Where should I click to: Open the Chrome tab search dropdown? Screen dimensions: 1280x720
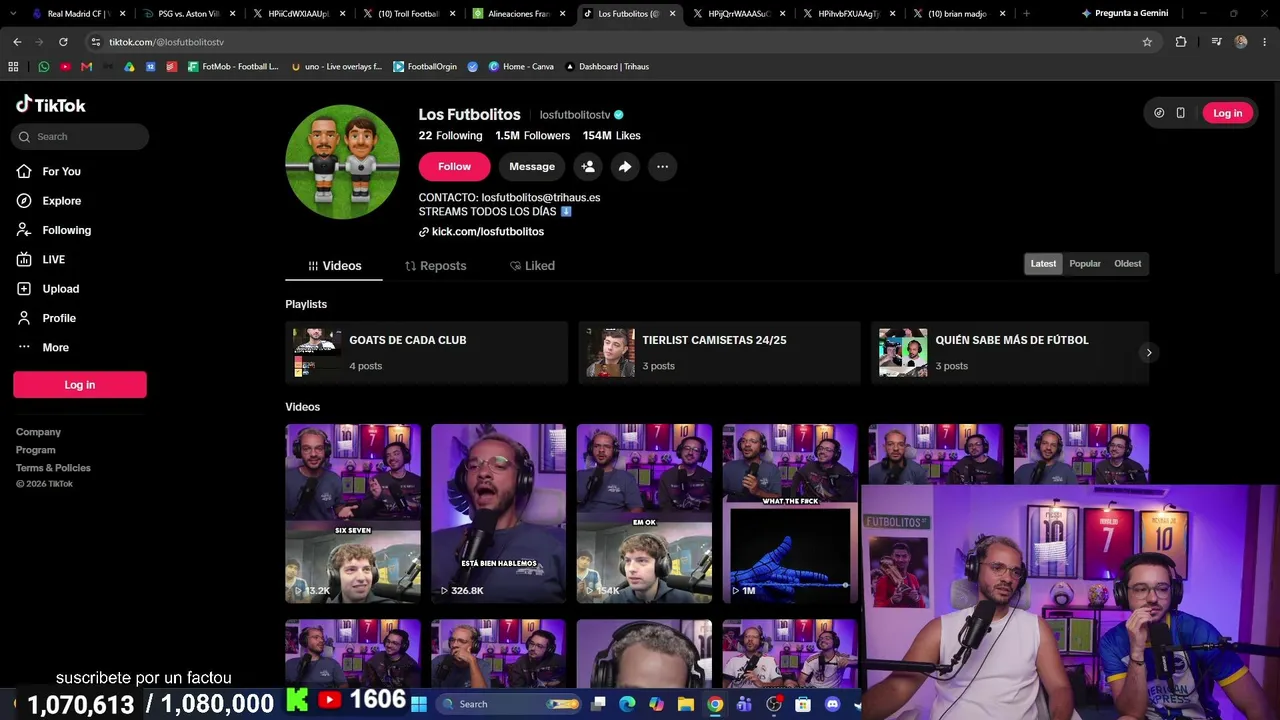[x=13, y=14]
